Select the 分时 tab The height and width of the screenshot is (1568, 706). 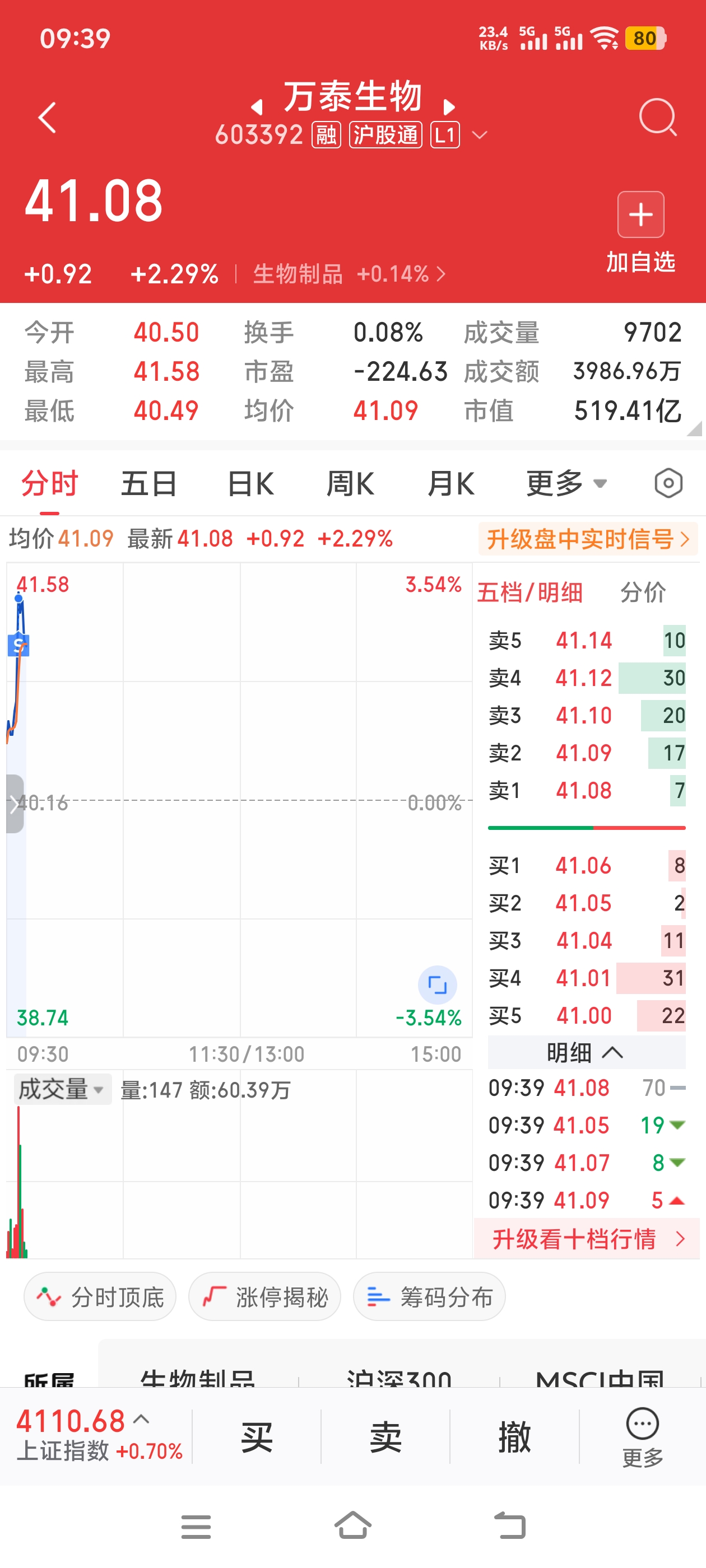point(50,484)
